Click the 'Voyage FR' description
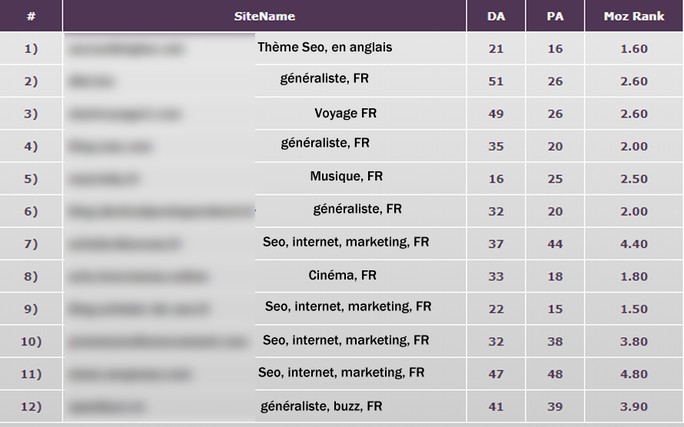Viewport: 684px width, 427px height. point(345,113)
